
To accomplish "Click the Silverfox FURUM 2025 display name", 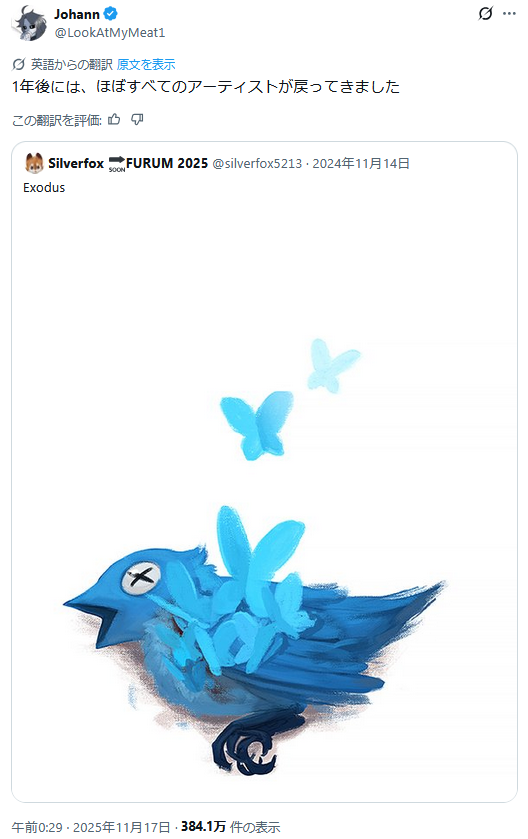I will [x=128, y=163].
